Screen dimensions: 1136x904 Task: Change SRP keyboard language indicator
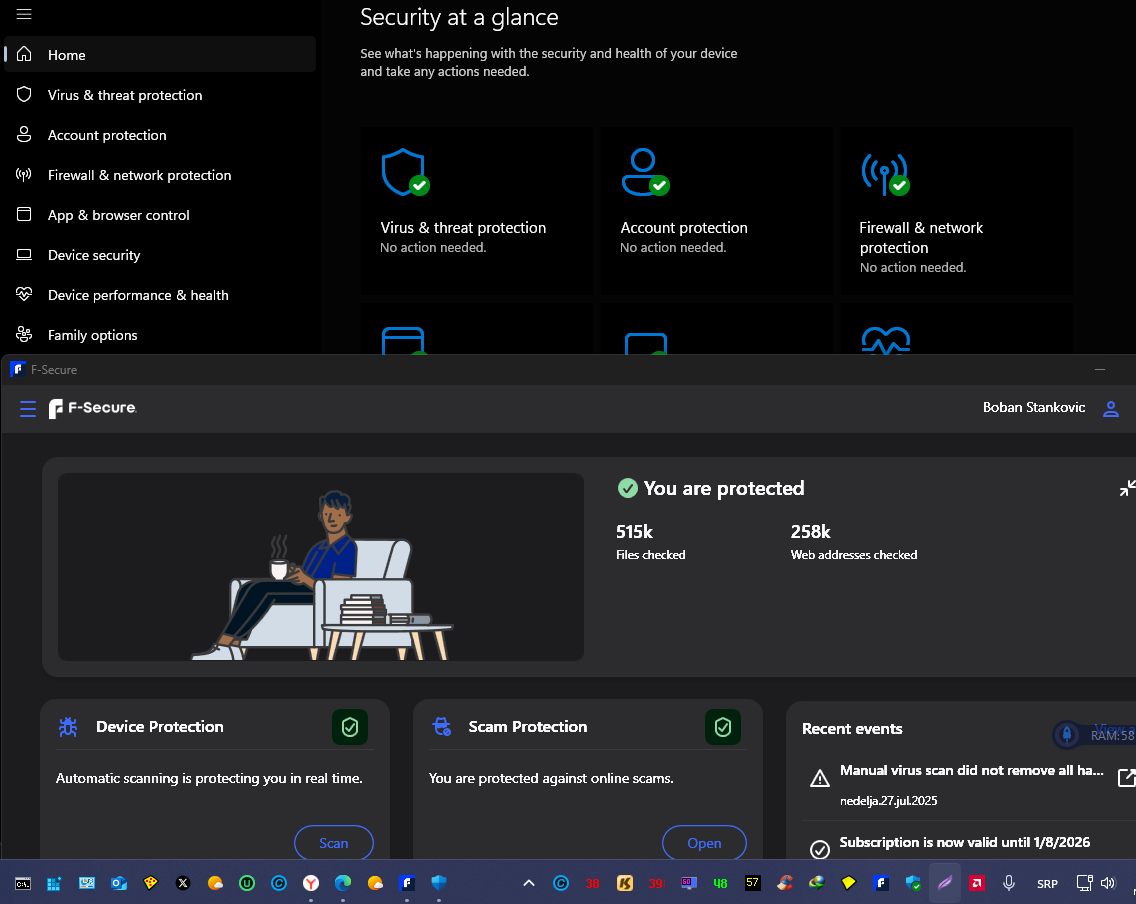pos(1048,884)
